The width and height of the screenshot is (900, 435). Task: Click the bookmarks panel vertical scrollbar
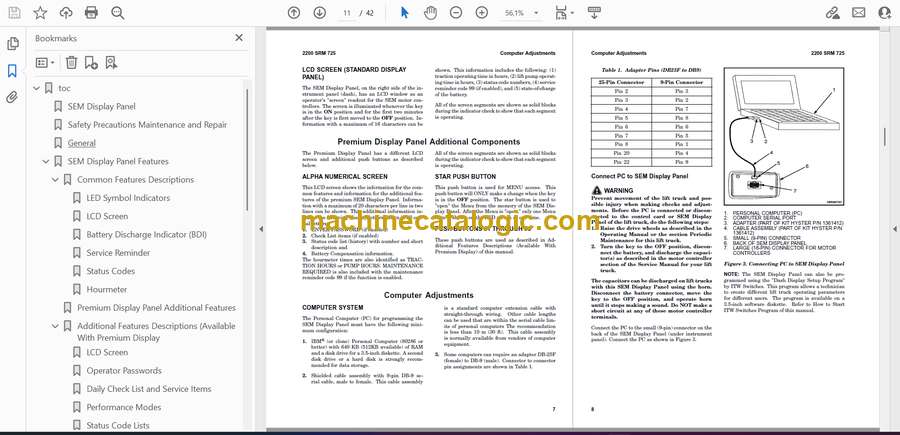pyautogui.click(x=247, y=149)
